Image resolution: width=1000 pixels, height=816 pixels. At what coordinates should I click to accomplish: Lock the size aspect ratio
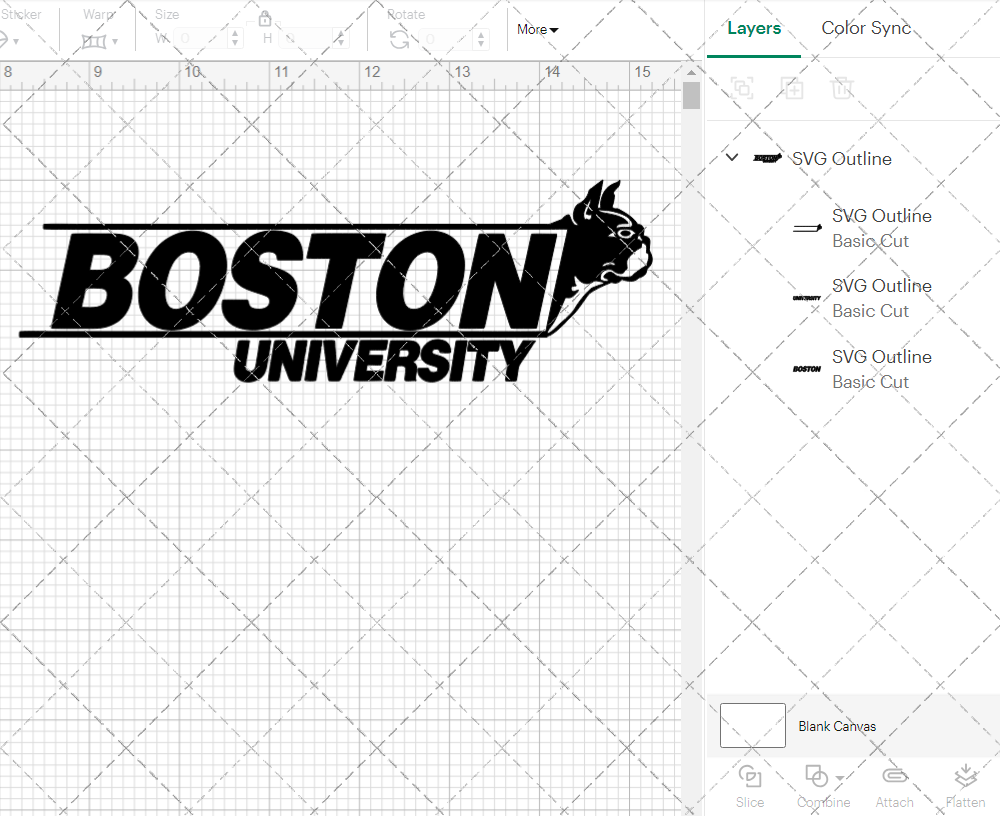[265, 18]
